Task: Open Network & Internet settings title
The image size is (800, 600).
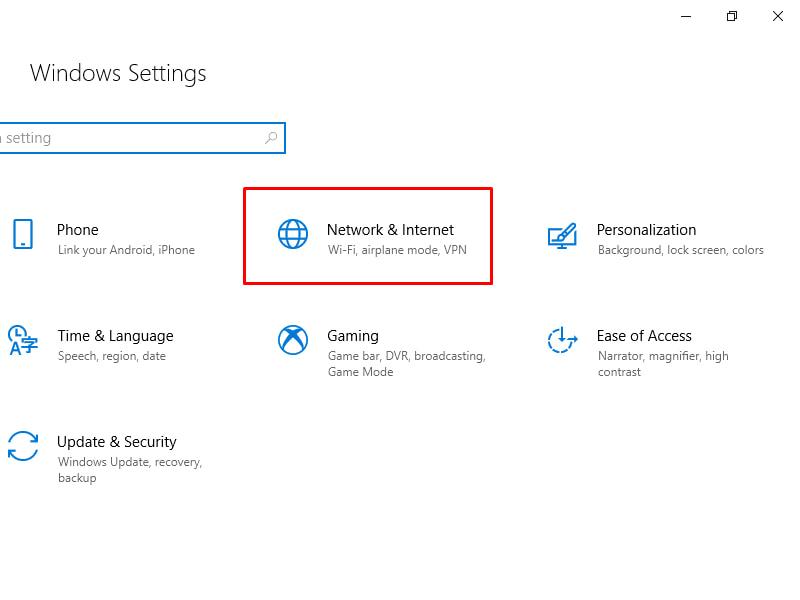Action: [x=390, y=230]
